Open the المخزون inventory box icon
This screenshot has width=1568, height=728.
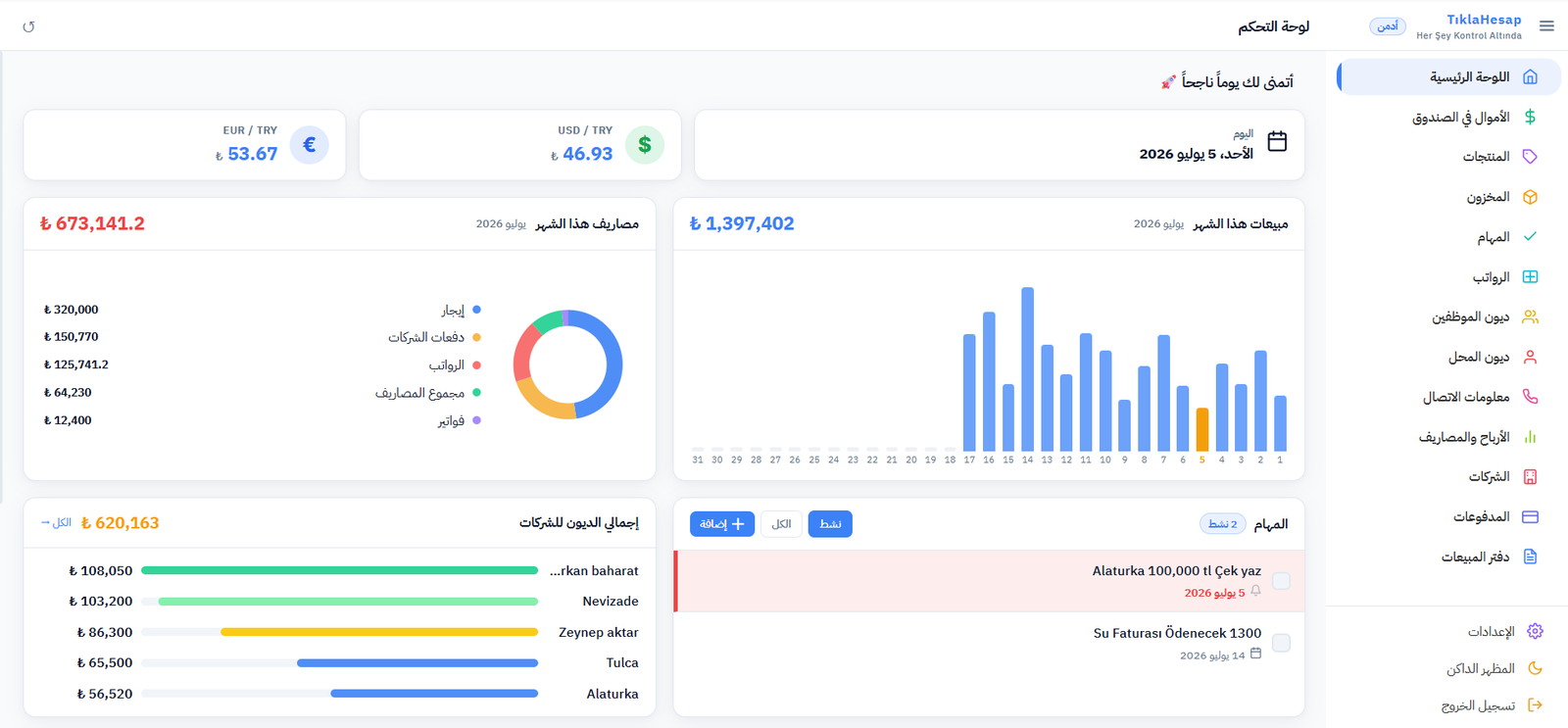[x=1530, y=197]
